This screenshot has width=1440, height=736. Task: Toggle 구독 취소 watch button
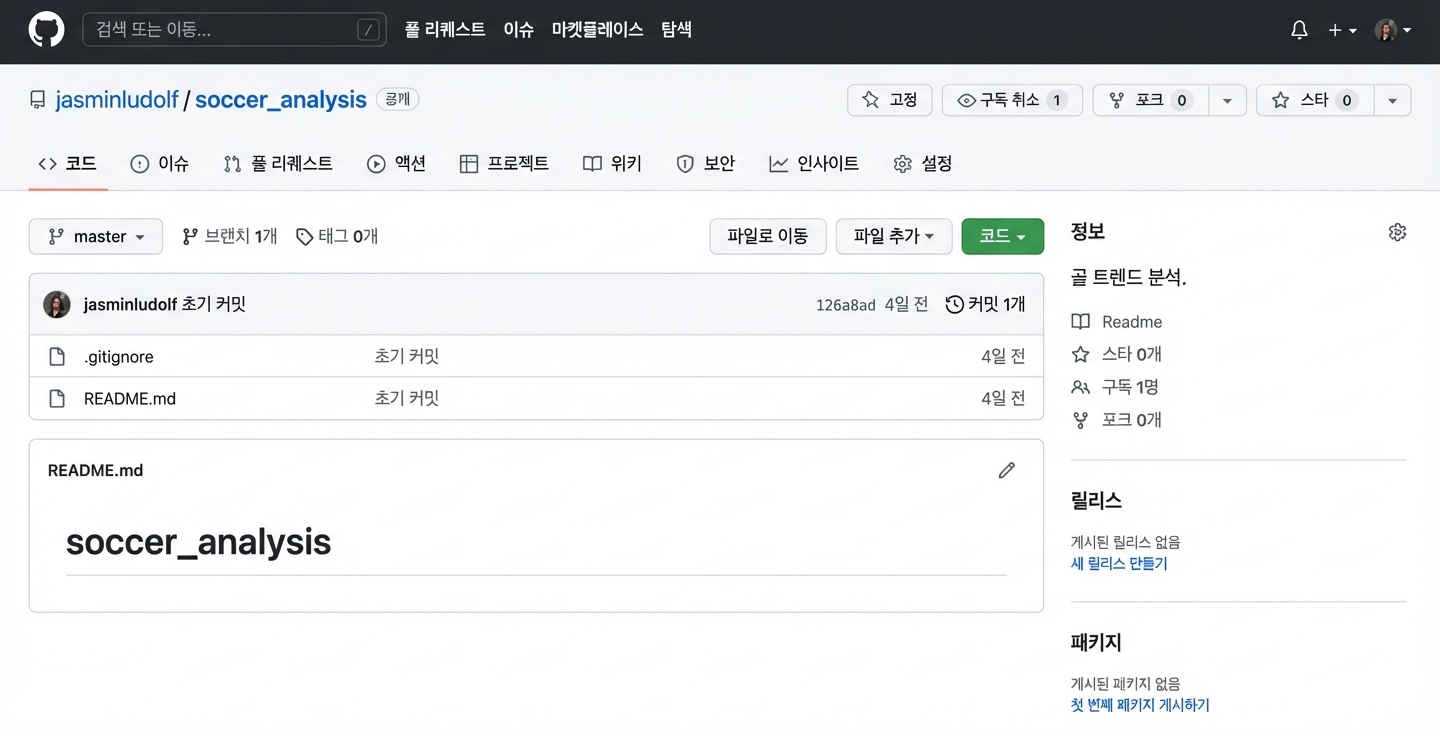pos(1012,100)
